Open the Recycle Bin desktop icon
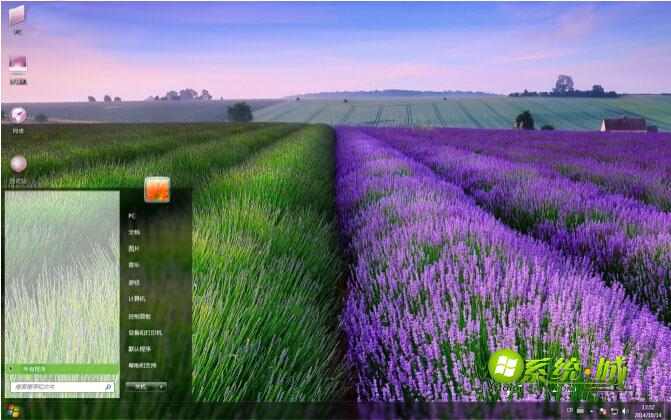The height and width of the screenshot is (420, 671). pos(18,164)
